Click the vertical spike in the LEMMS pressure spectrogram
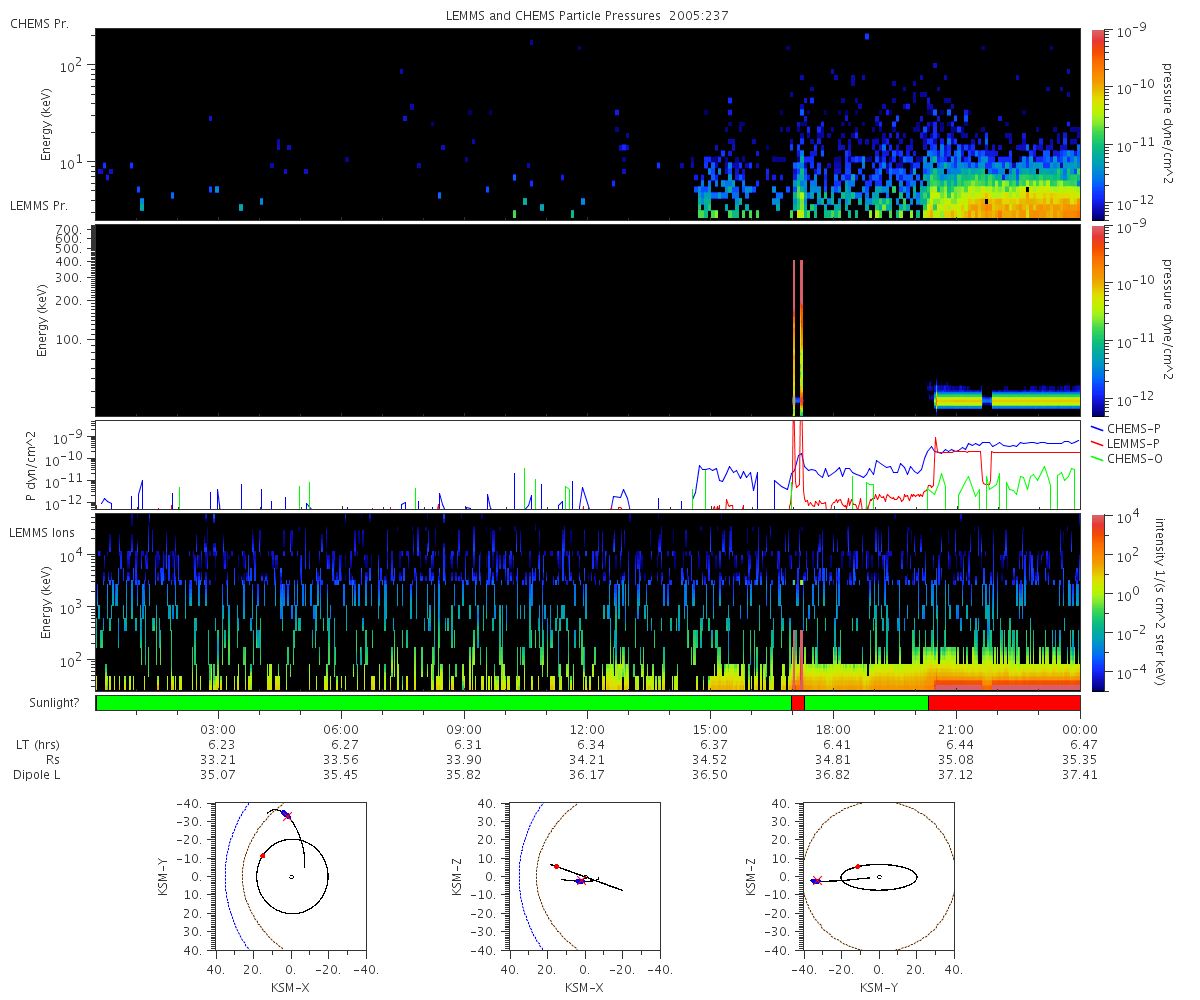1200x1000 pixels. (798, 330)
